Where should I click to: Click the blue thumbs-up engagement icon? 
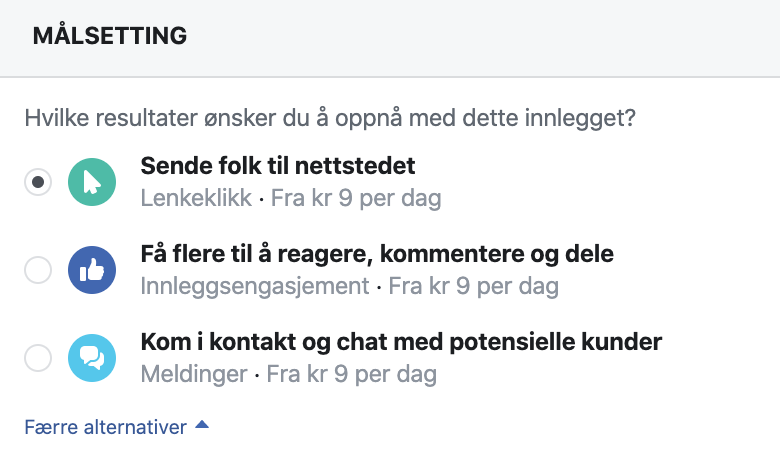point(92,270)
